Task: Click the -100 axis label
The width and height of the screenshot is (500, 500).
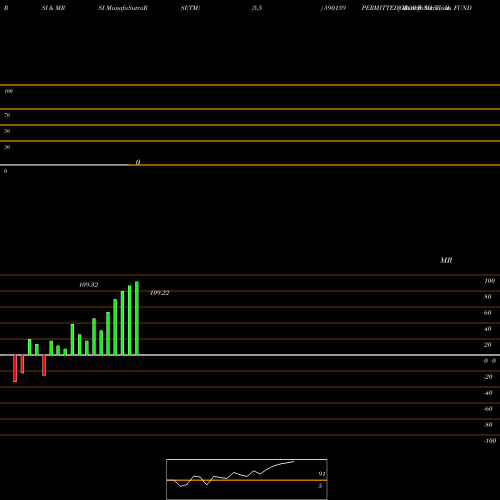Action: [490, 441]
